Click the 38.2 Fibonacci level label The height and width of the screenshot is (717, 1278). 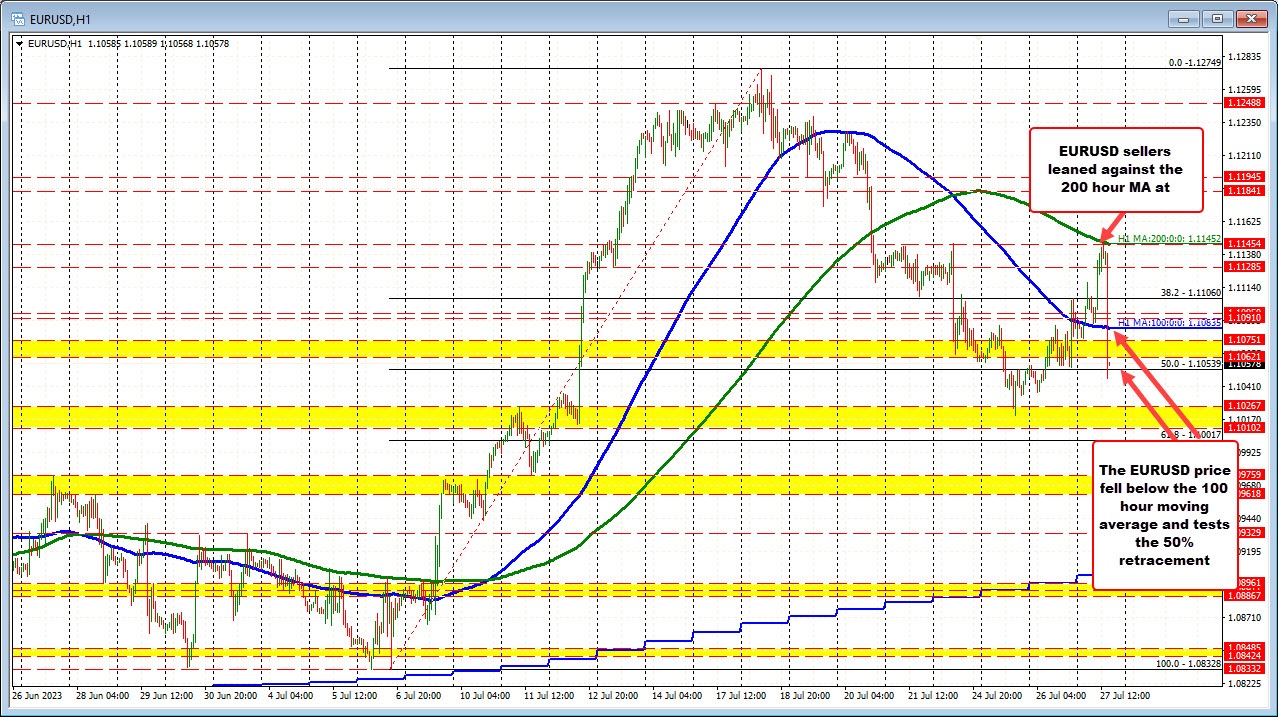(1190, 293)
